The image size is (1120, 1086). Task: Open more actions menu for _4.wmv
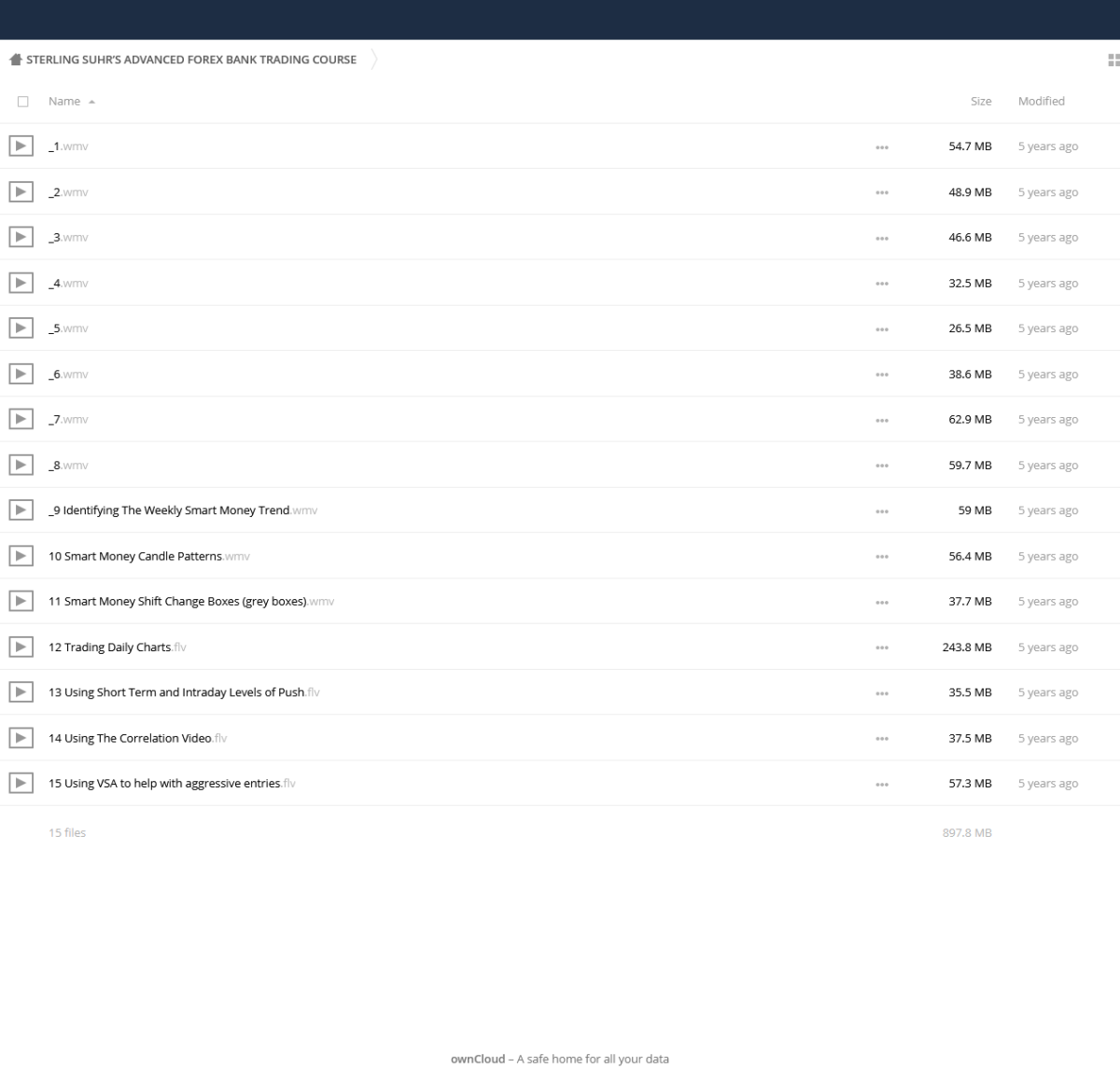click(x=882, y=284)
